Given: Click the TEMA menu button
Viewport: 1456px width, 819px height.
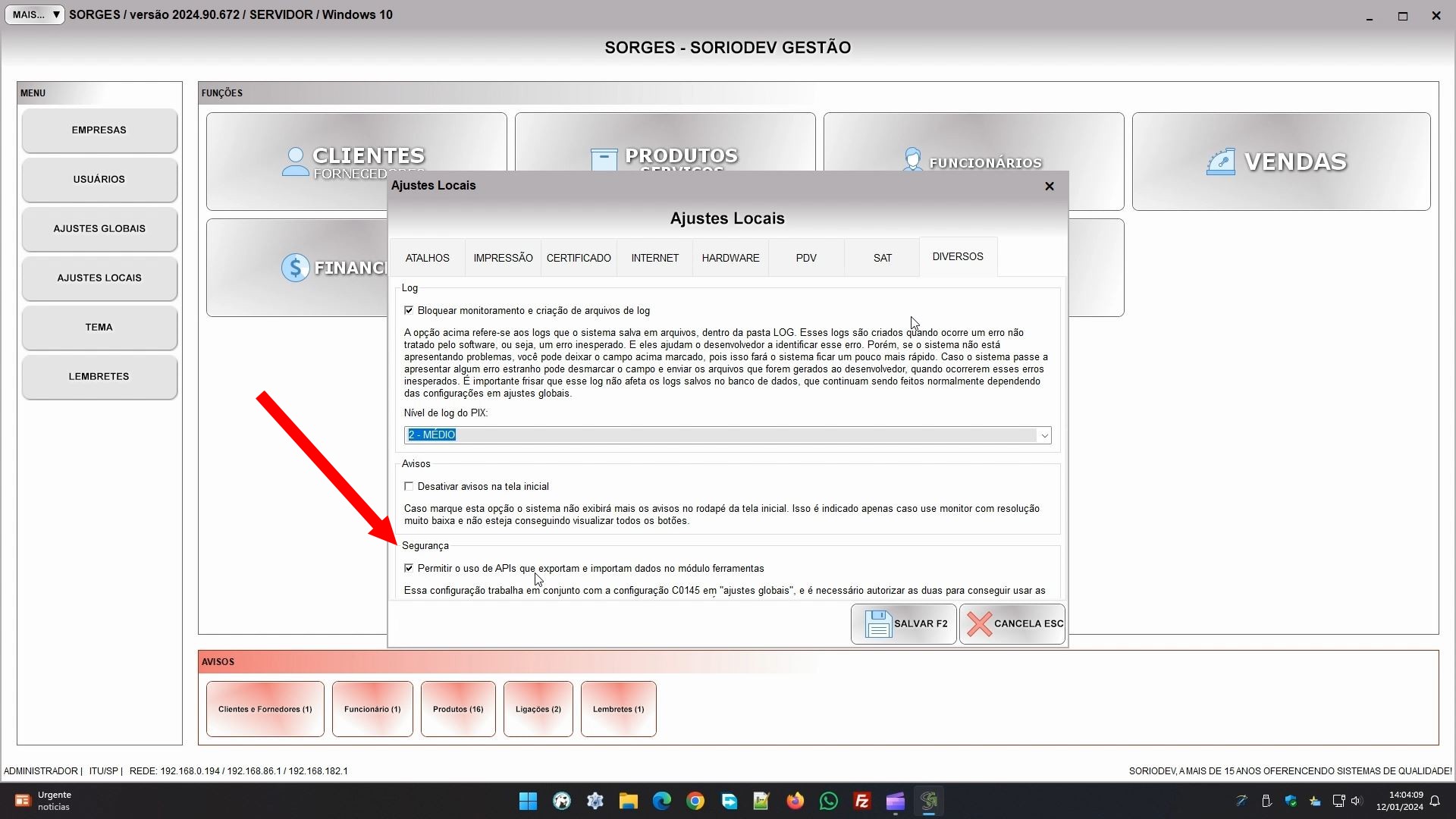Looking at the screenshot, I should (99, 327).
